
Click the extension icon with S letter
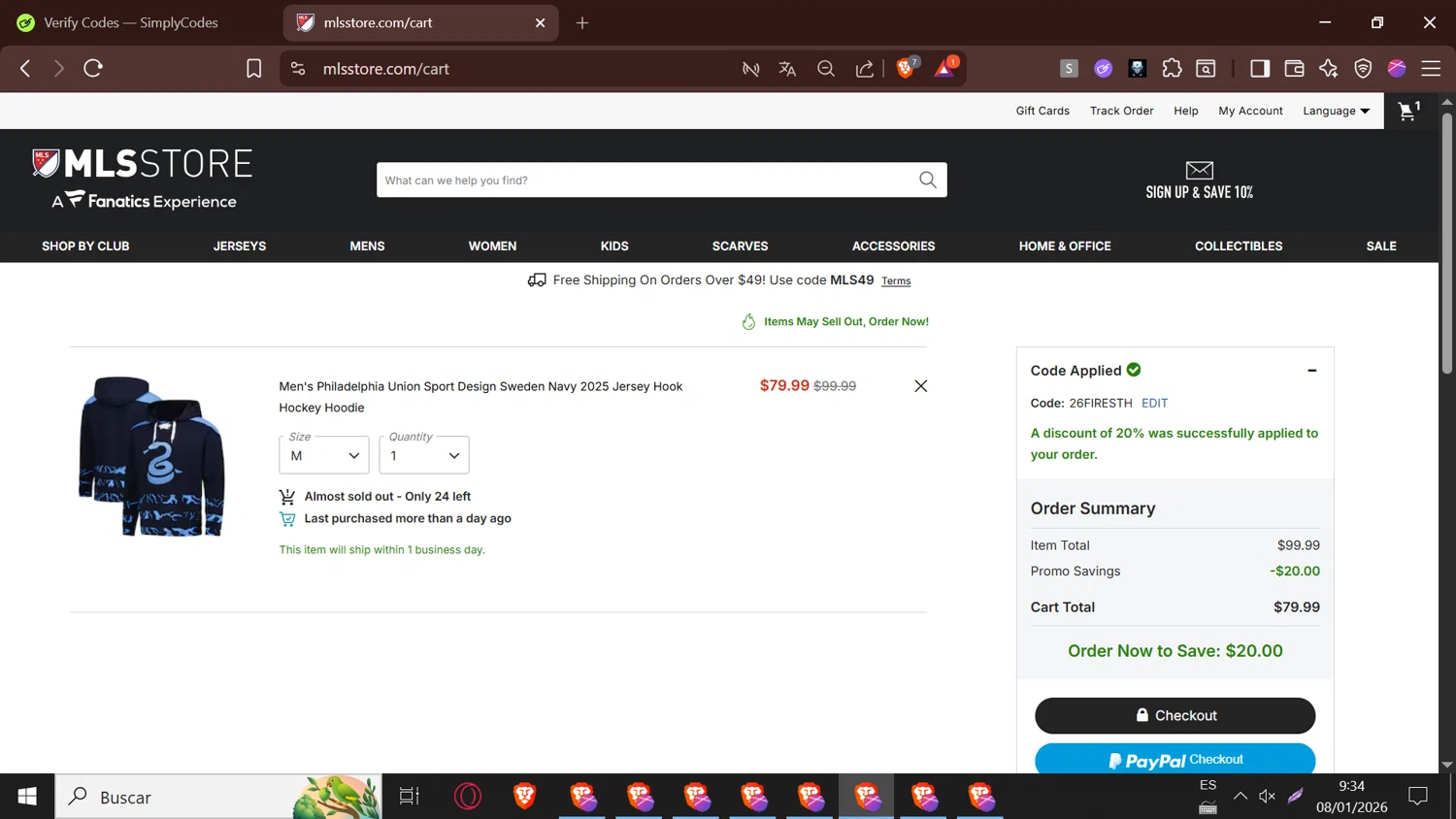point(1069,68)
